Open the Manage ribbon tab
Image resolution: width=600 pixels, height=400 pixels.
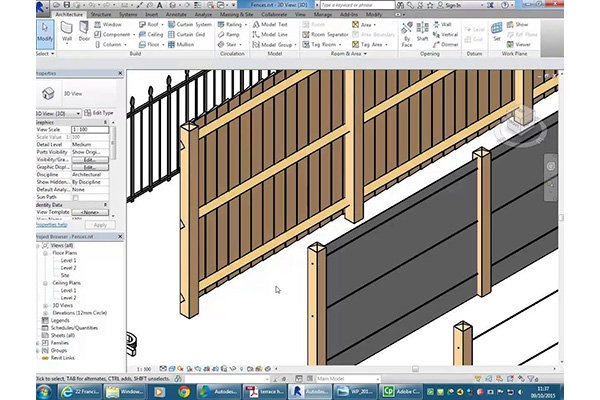coord(323,15)
